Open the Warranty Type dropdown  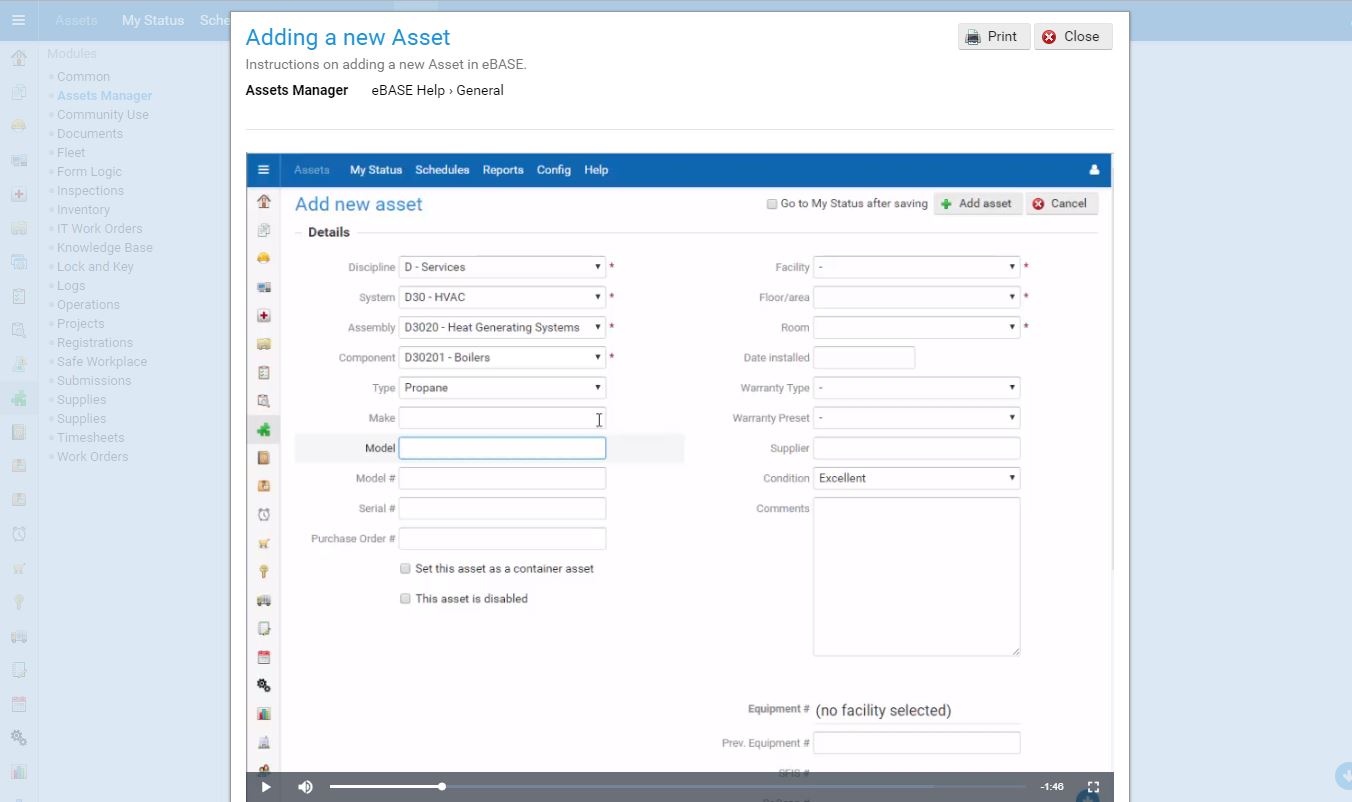pyautogui.click(x=917, y=387)
